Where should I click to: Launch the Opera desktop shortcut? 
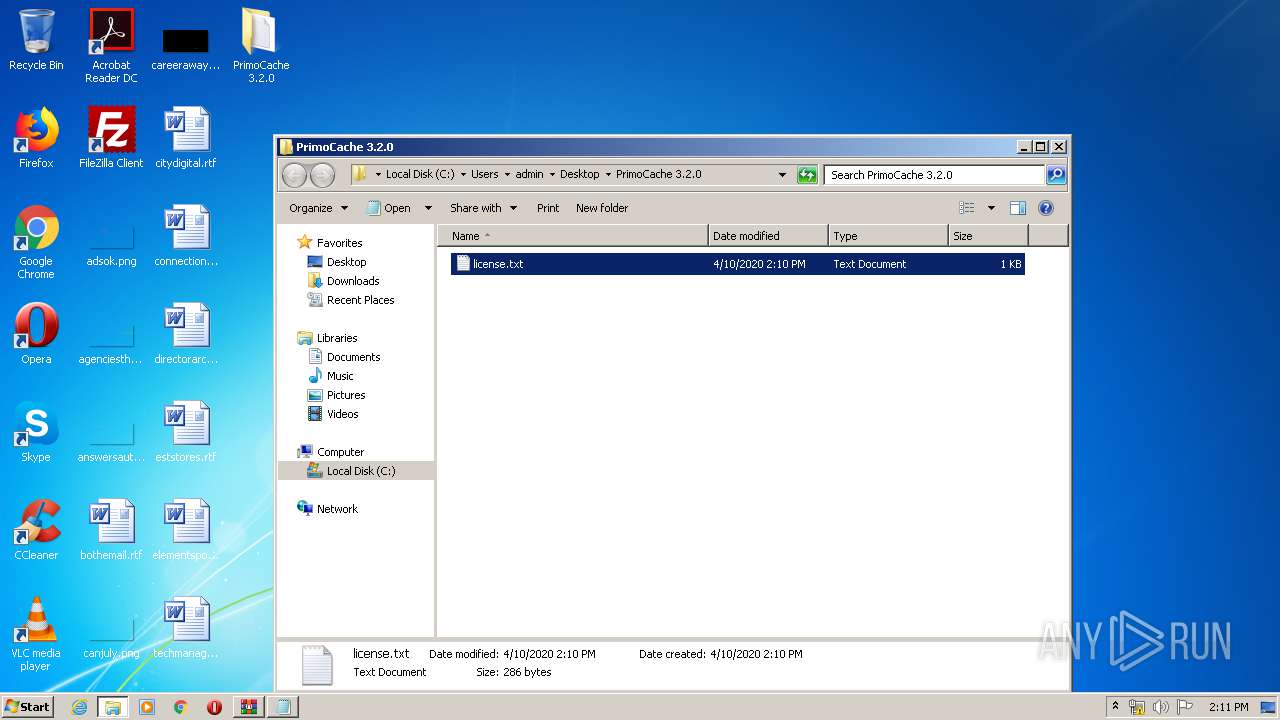[36, 334]
